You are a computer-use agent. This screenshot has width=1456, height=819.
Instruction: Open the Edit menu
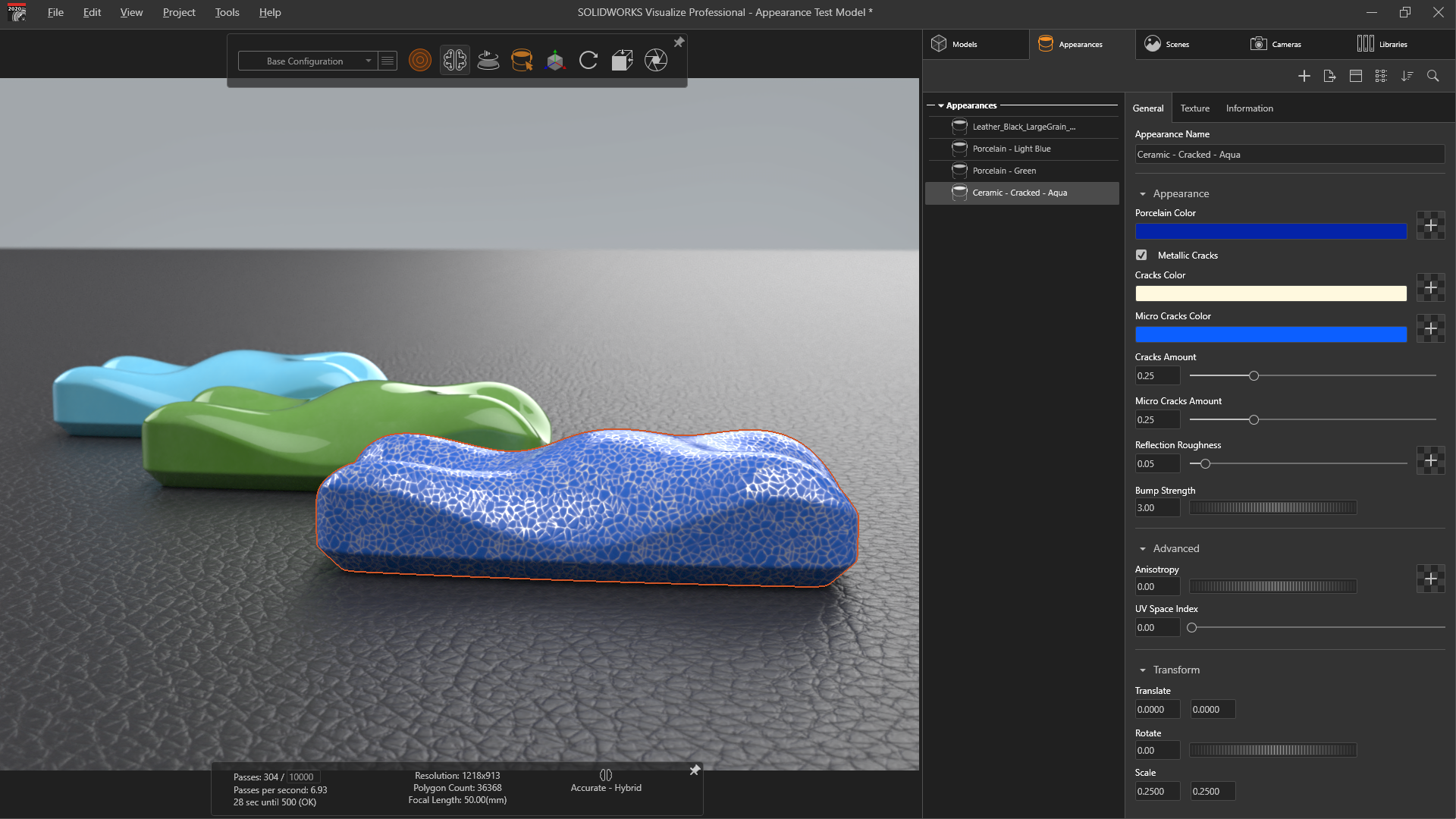[x=92, y=12]
